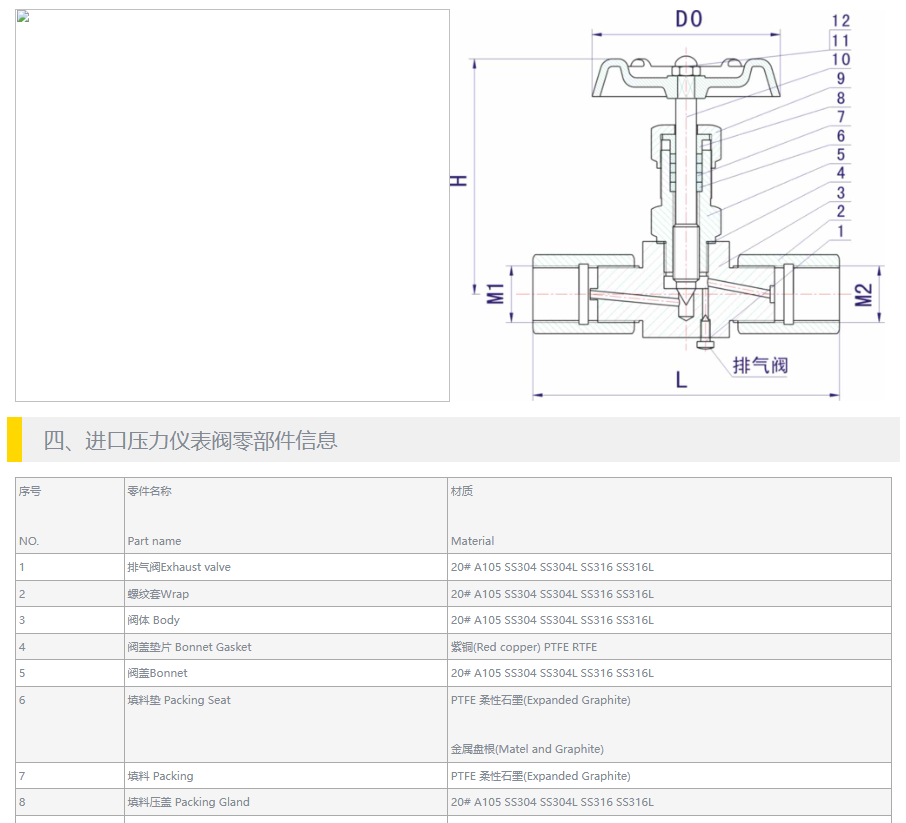Click the broken image icon at top-left

23,17
